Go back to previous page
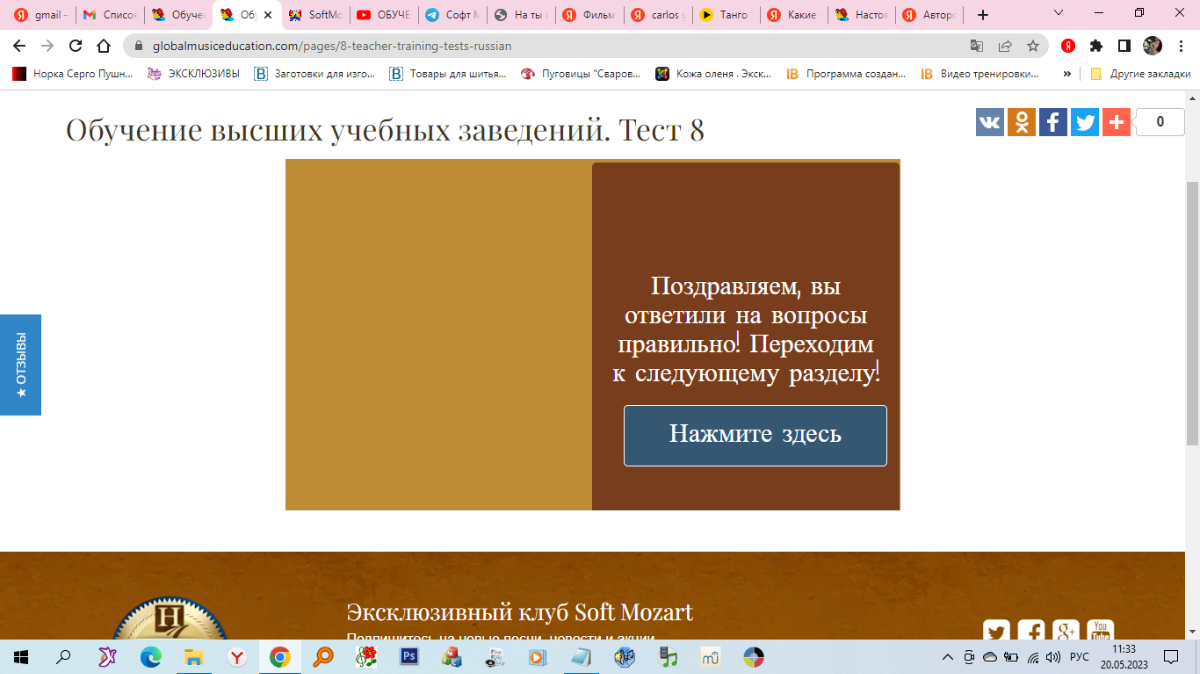1200x674 pixels. pyautogui.click(x=19, y=46)
